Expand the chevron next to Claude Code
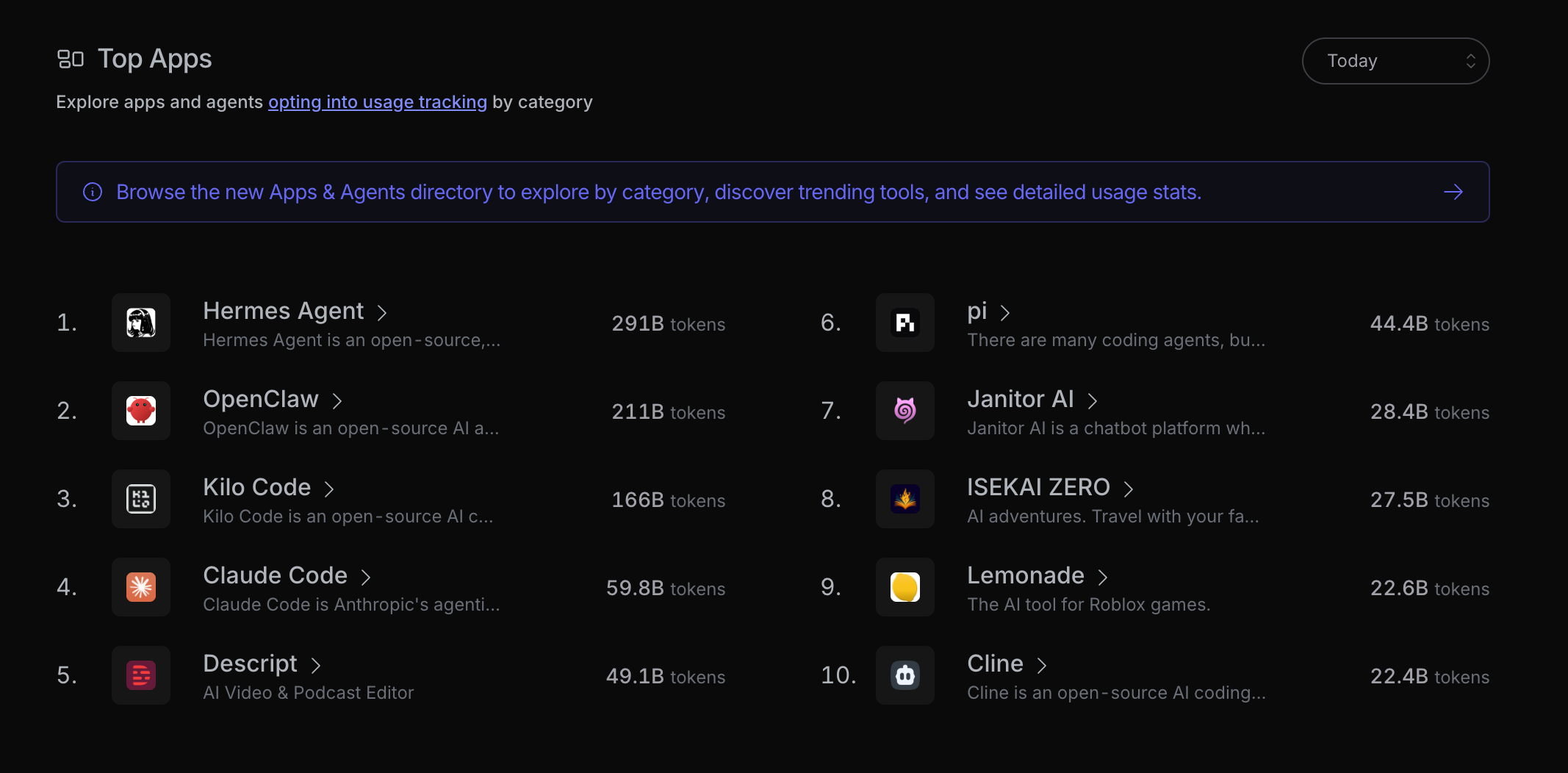This screenshot has height=773, width=1568. tap(366, 577)
